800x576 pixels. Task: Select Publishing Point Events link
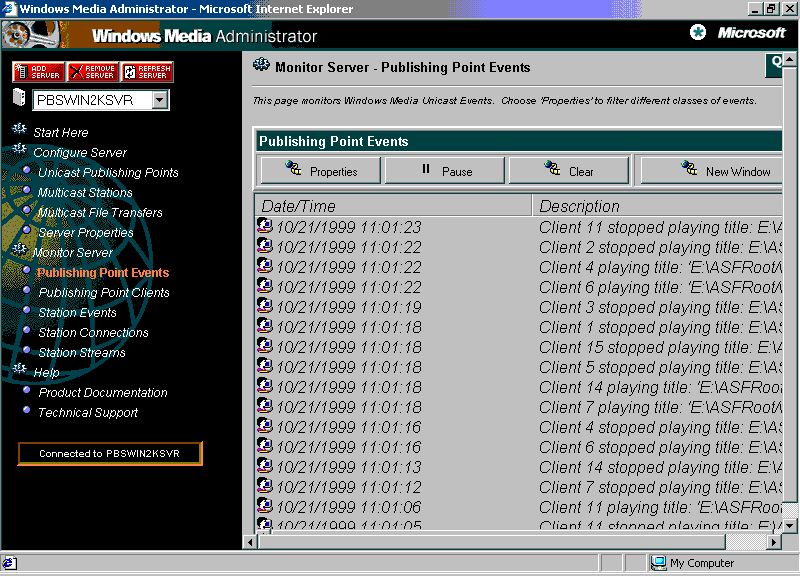103,272
